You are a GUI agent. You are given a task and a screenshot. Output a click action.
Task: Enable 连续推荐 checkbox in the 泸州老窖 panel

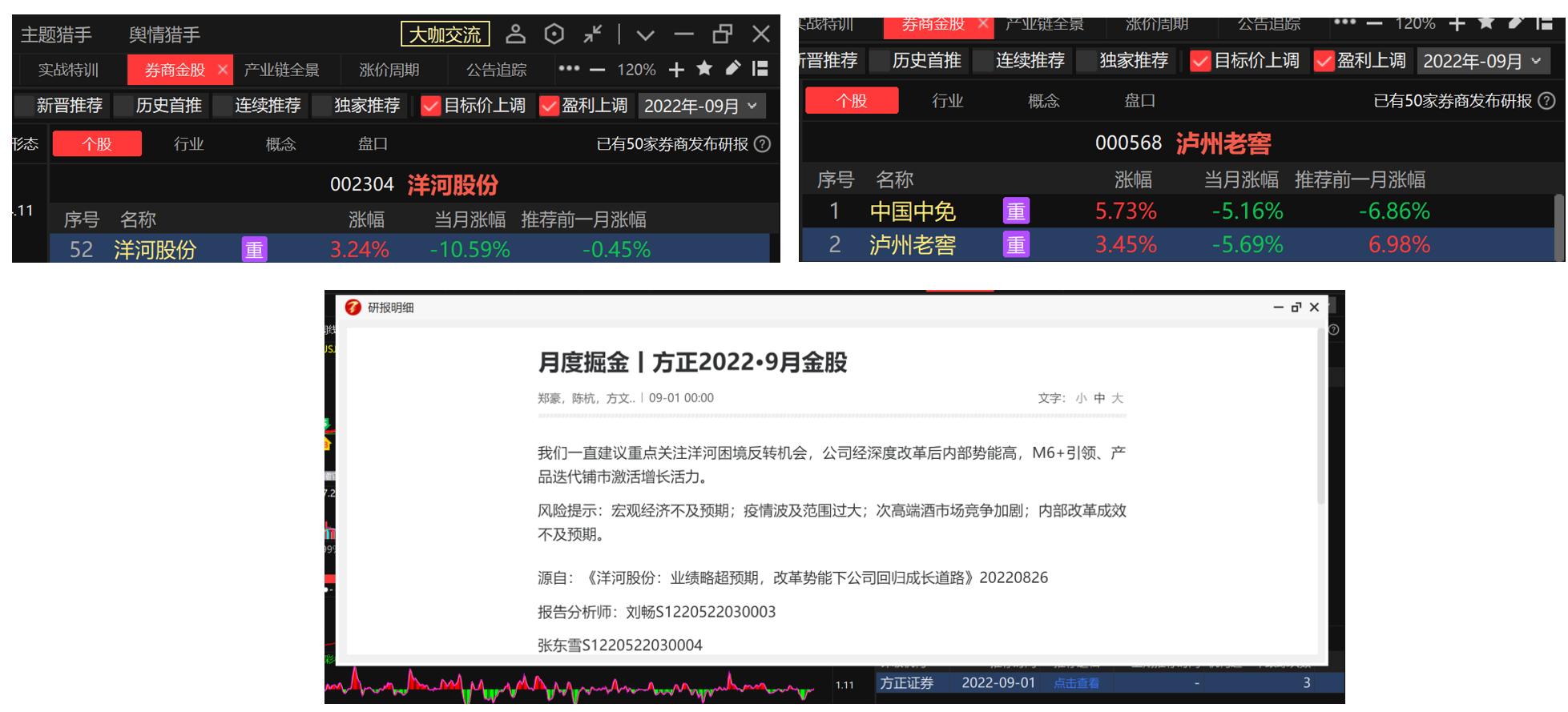[x=983, y=61]
